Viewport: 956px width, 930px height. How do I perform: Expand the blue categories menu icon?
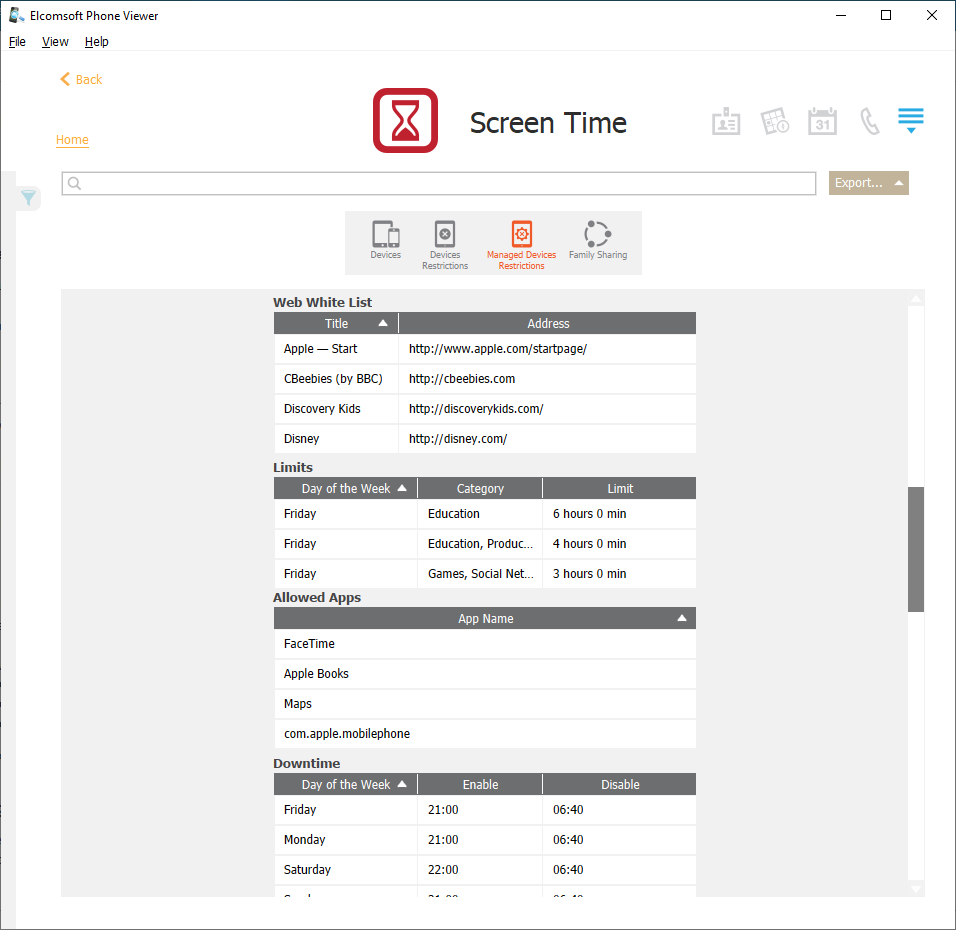click(x=910, y=121)
